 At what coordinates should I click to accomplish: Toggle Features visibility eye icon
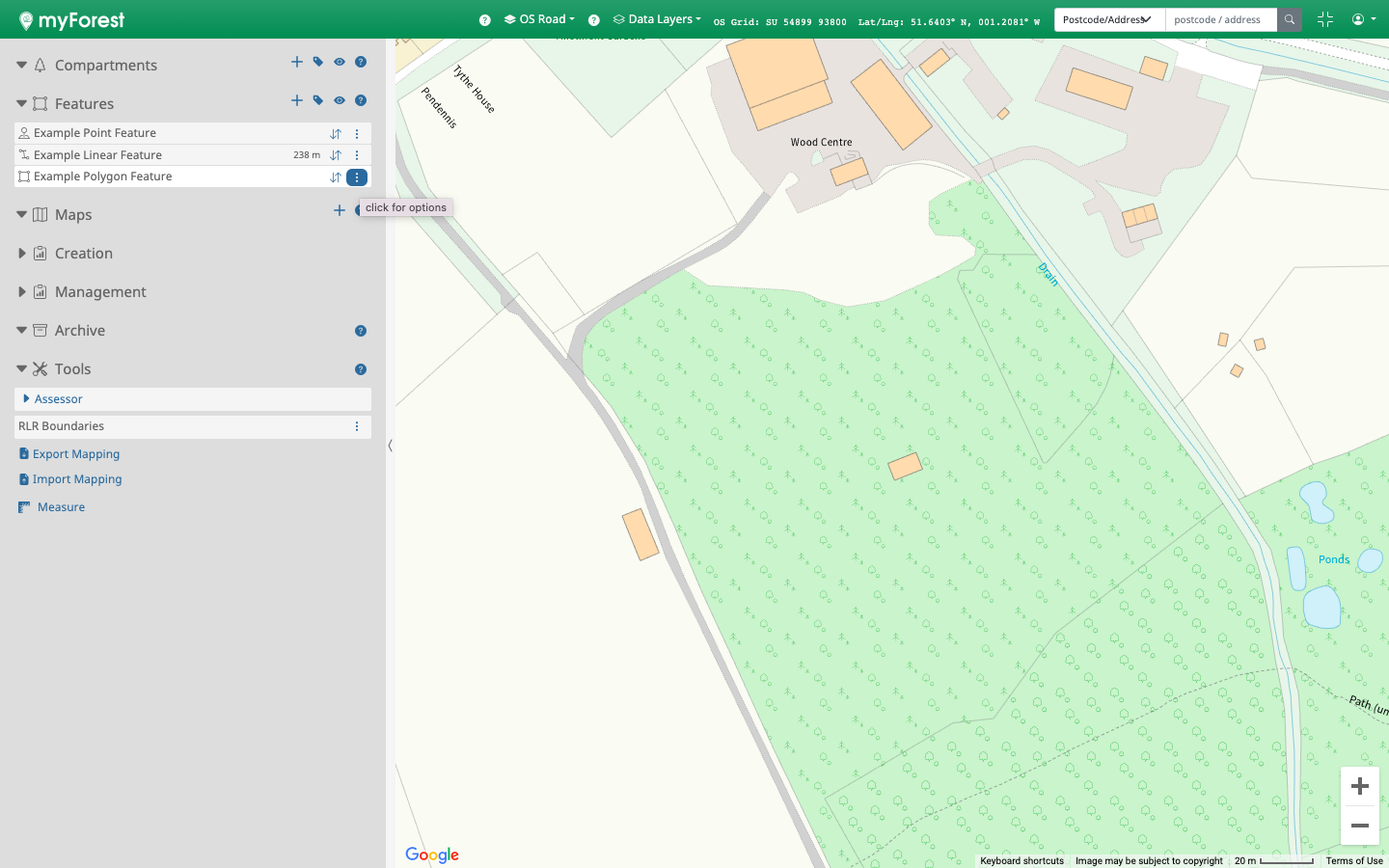[340, 100]
